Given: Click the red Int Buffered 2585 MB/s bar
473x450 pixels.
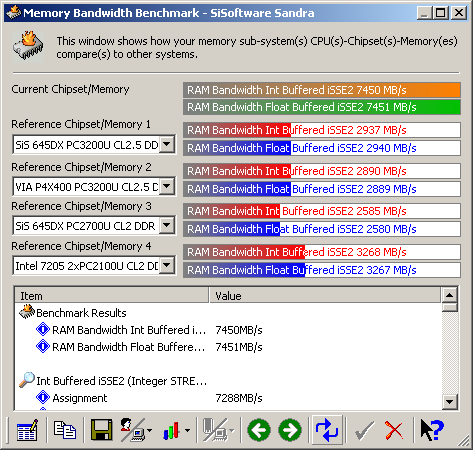Looking at the screenshot, I should coord(322,211).
